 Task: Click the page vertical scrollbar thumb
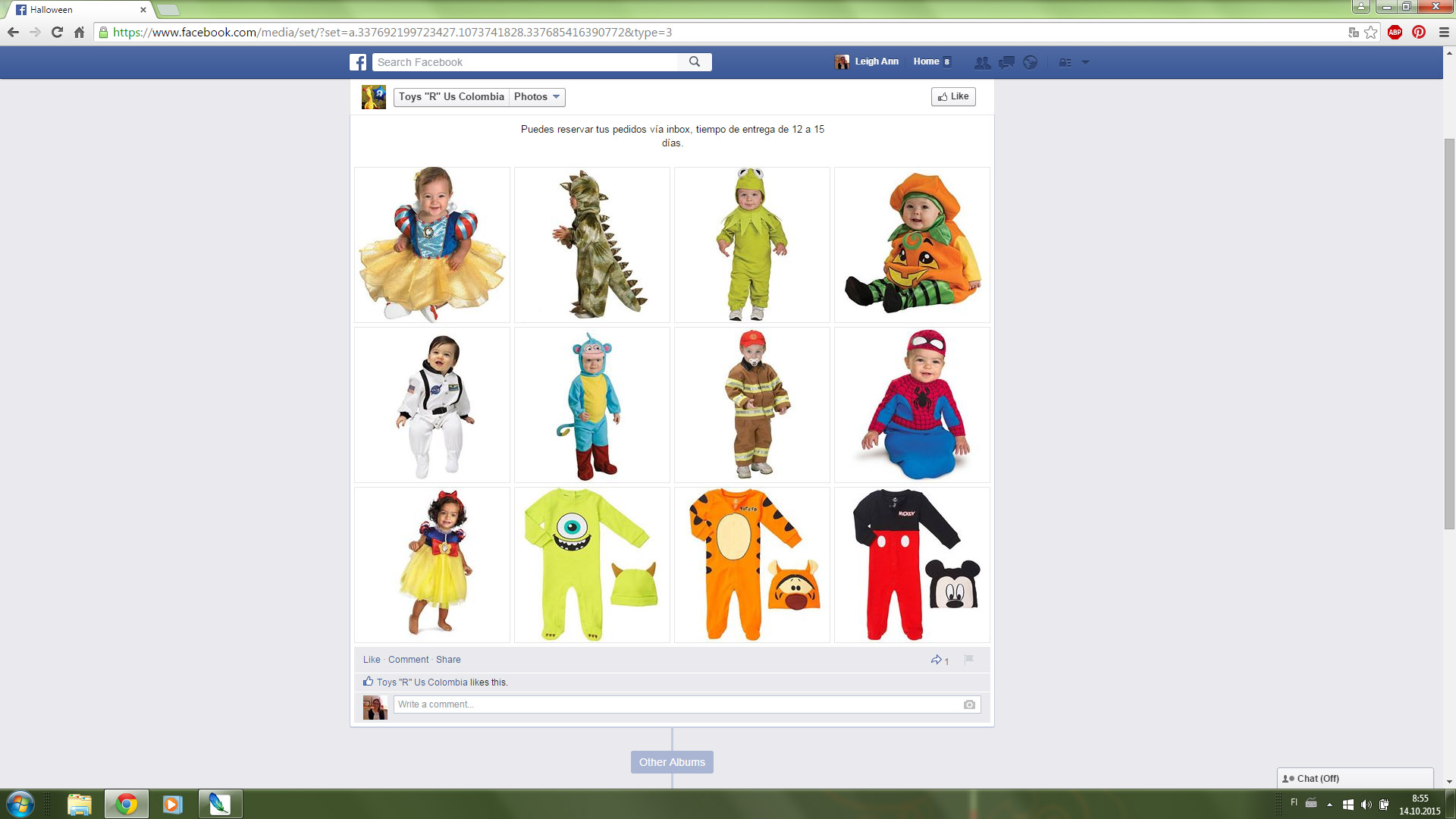pos(1449,334)
